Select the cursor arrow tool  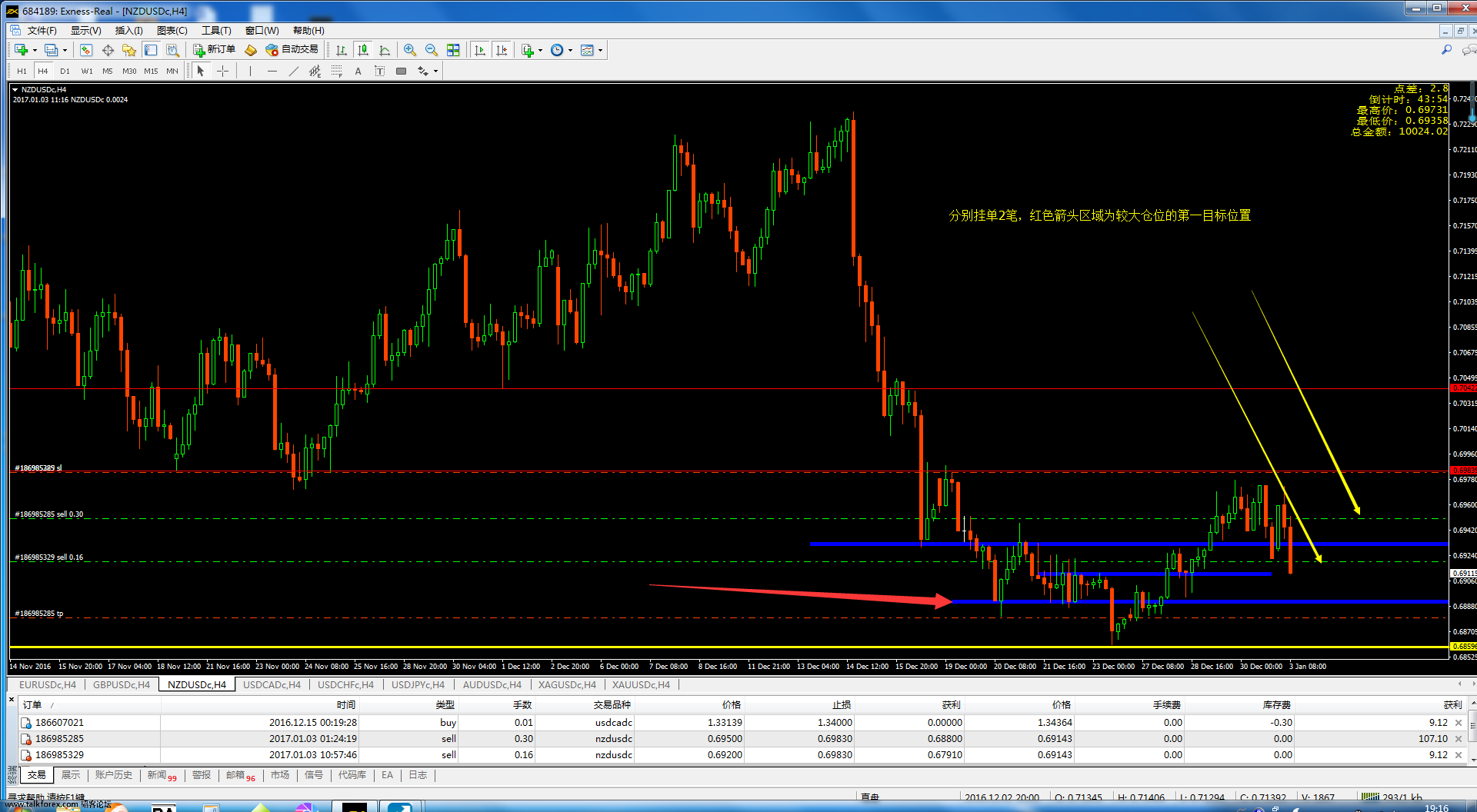201,71
